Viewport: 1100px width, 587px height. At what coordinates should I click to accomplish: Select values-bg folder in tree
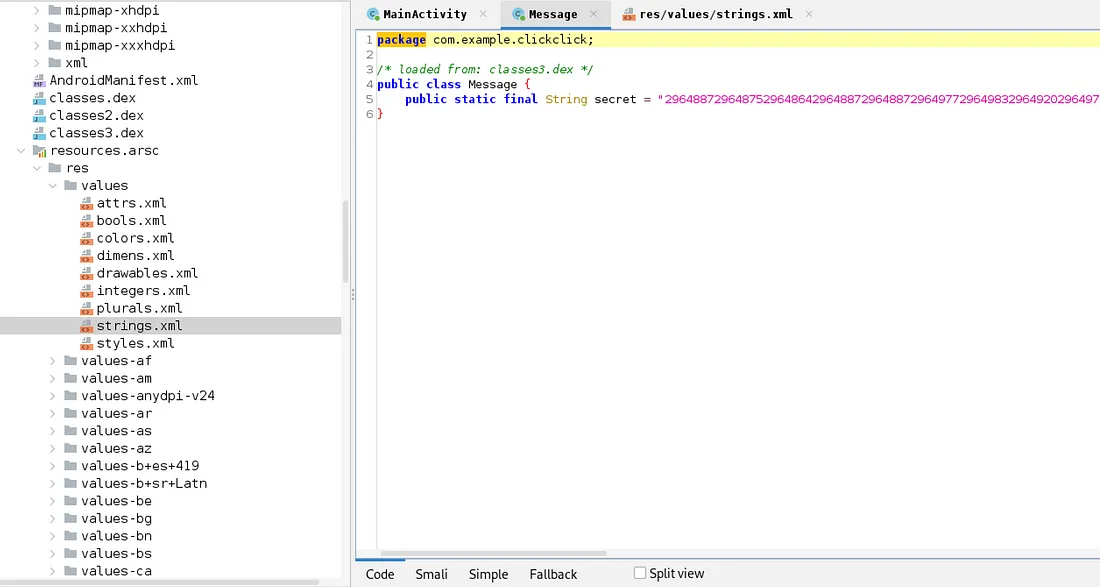click(116, 519)
